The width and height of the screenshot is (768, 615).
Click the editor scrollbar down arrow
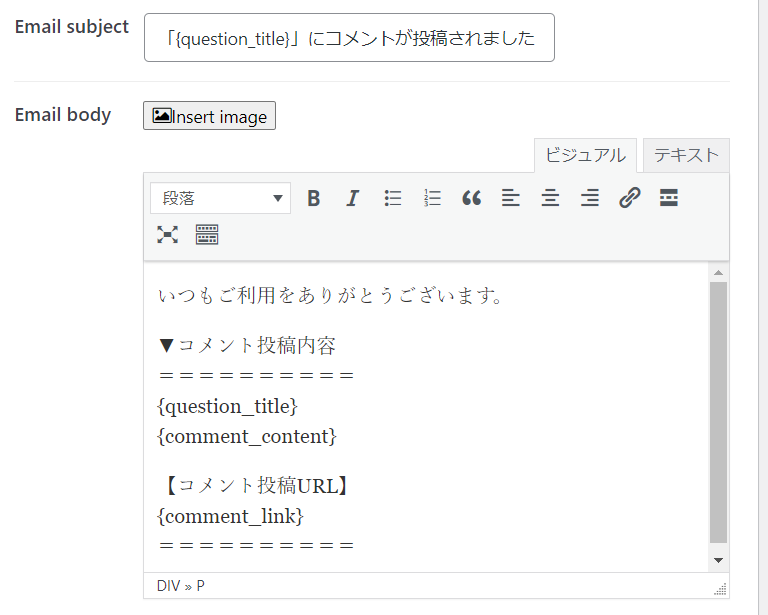[718, 559]
